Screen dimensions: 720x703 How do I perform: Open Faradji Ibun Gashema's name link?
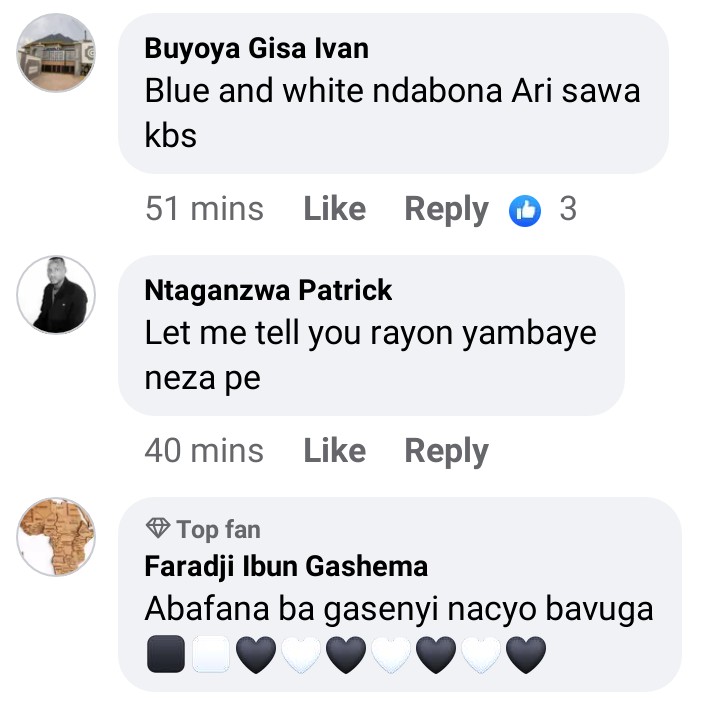(x=286, y=567)
